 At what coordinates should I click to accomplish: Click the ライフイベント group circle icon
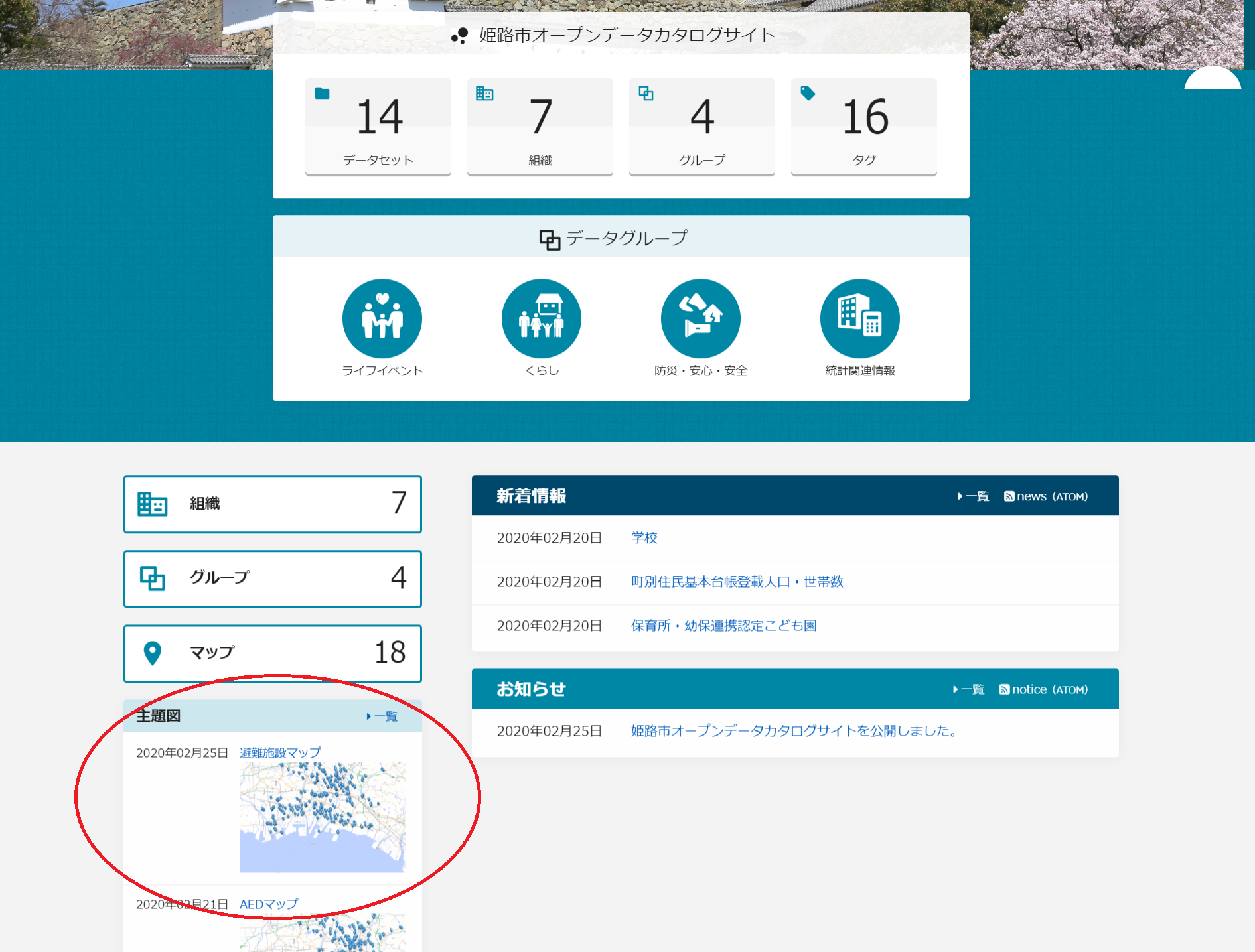382,318
